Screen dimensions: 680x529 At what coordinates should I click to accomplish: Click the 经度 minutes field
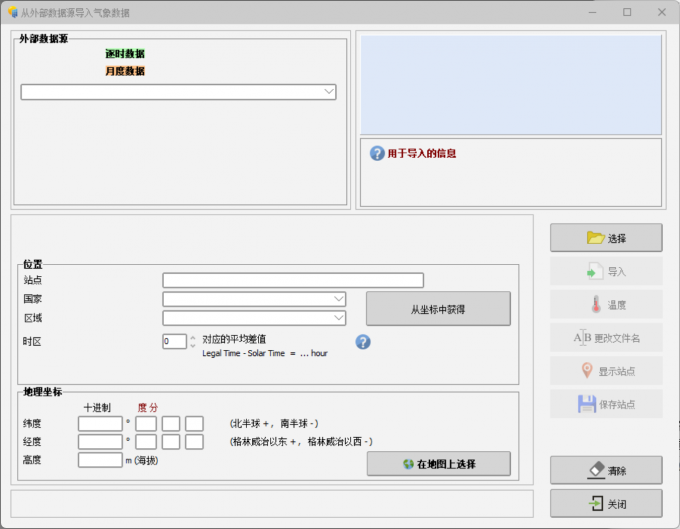171,442
